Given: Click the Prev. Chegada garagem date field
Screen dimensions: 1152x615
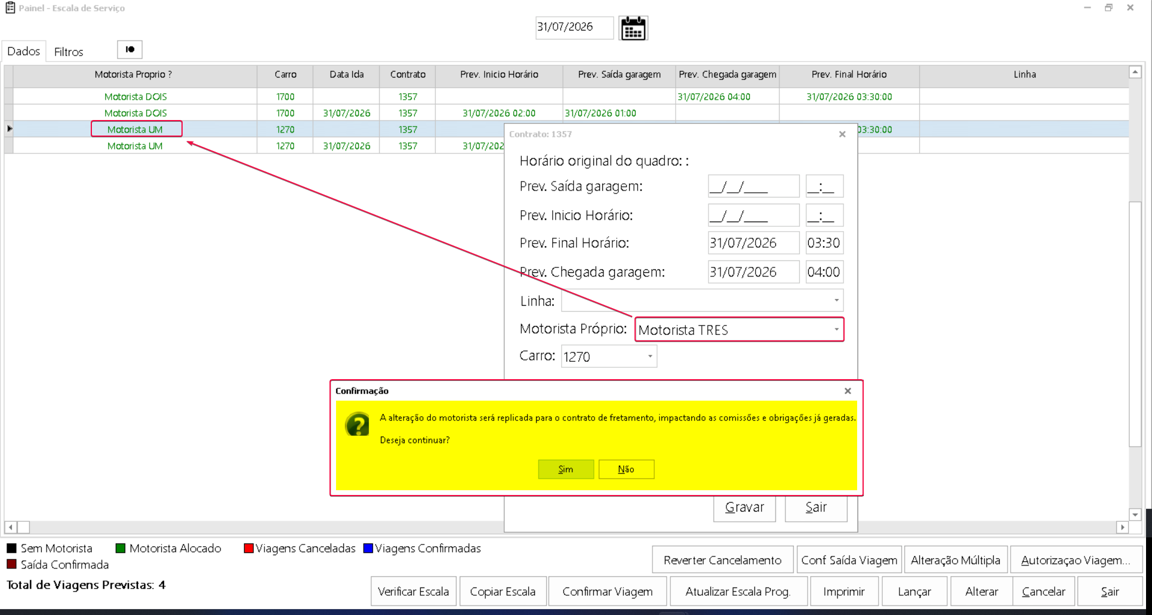Looking at the screenshot, I should [754, 272].
